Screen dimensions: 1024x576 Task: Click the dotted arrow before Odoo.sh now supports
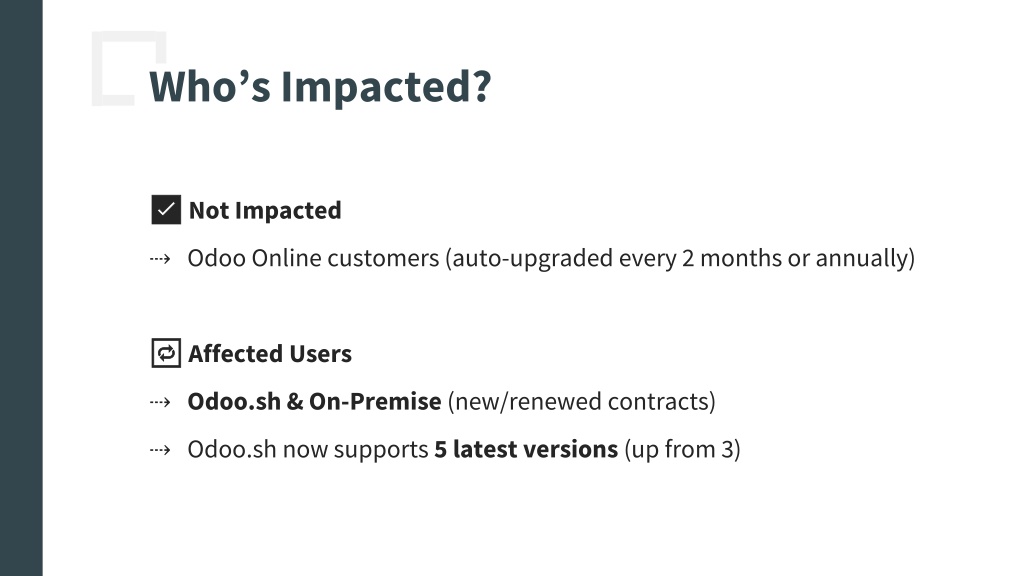pos(160,450)
